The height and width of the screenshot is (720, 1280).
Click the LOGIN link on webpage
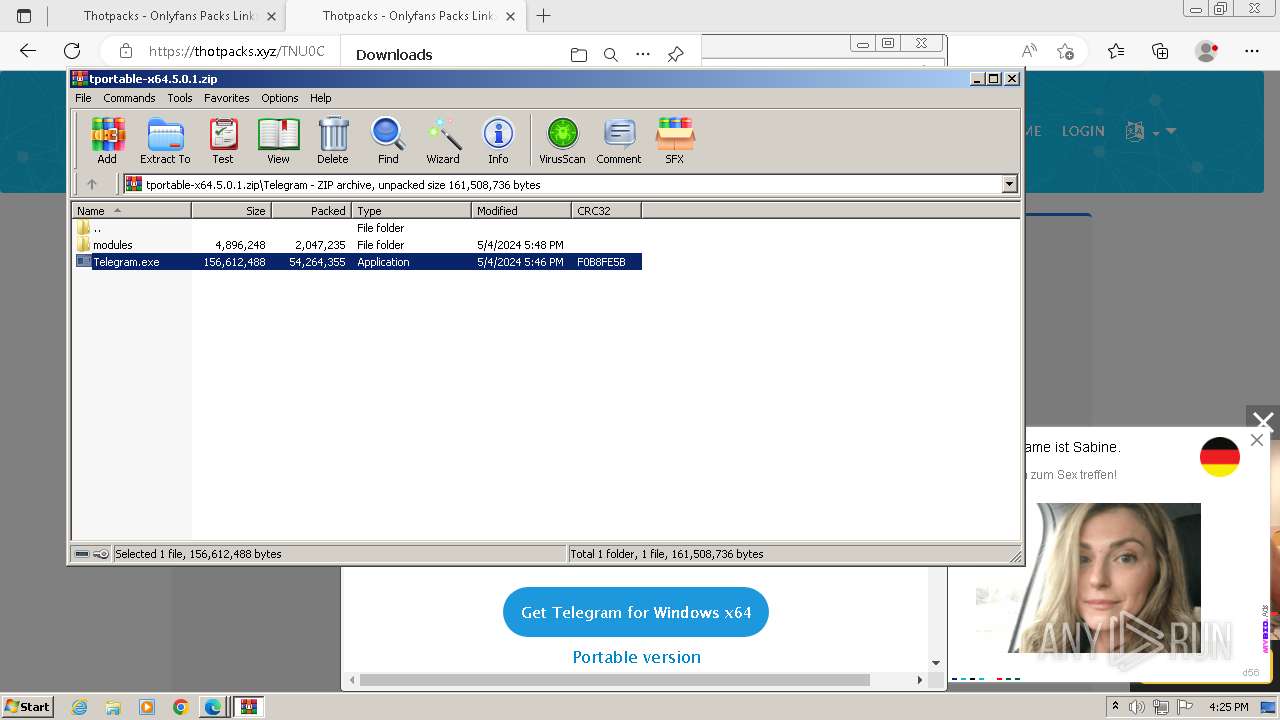pos(1083,131)
